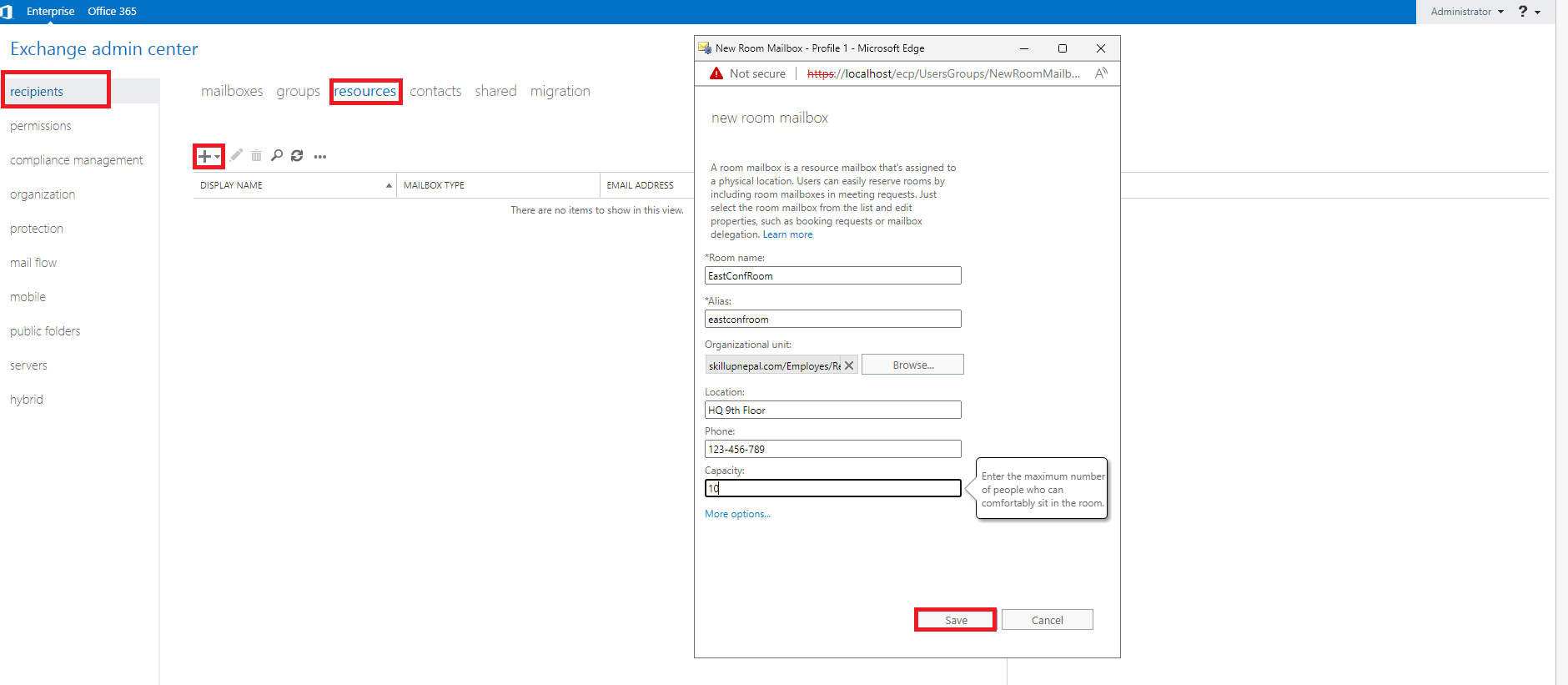Minimize the New Room Mailbox window
Screen dimensions: 1568x685
tap(1024, 48)
